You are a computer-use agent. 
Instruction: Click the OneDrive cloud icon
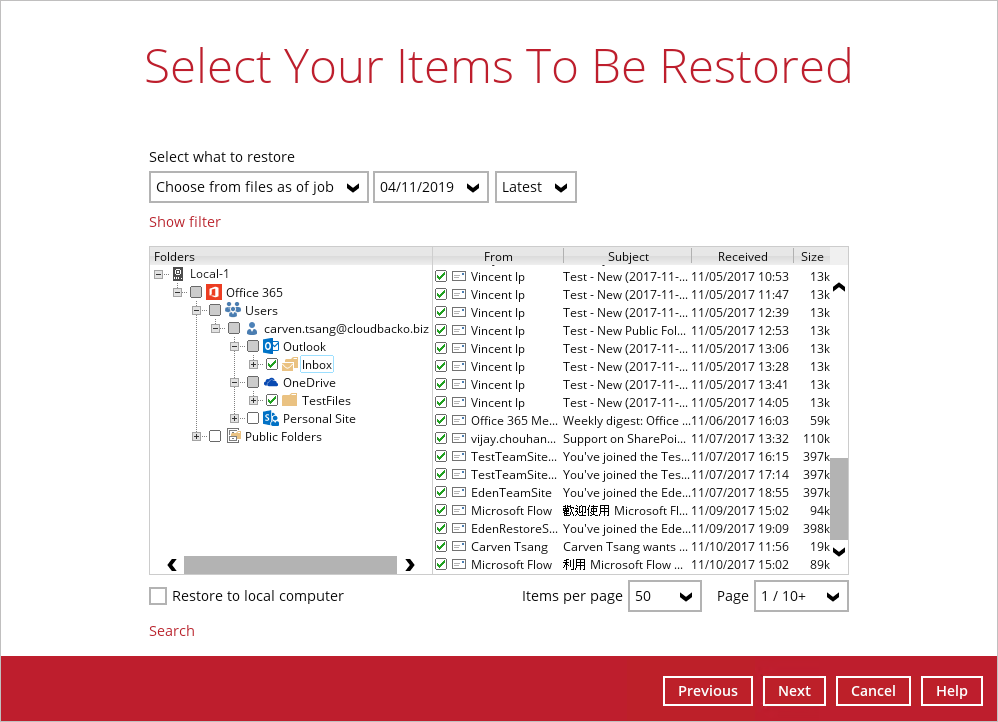coord(271,383)
